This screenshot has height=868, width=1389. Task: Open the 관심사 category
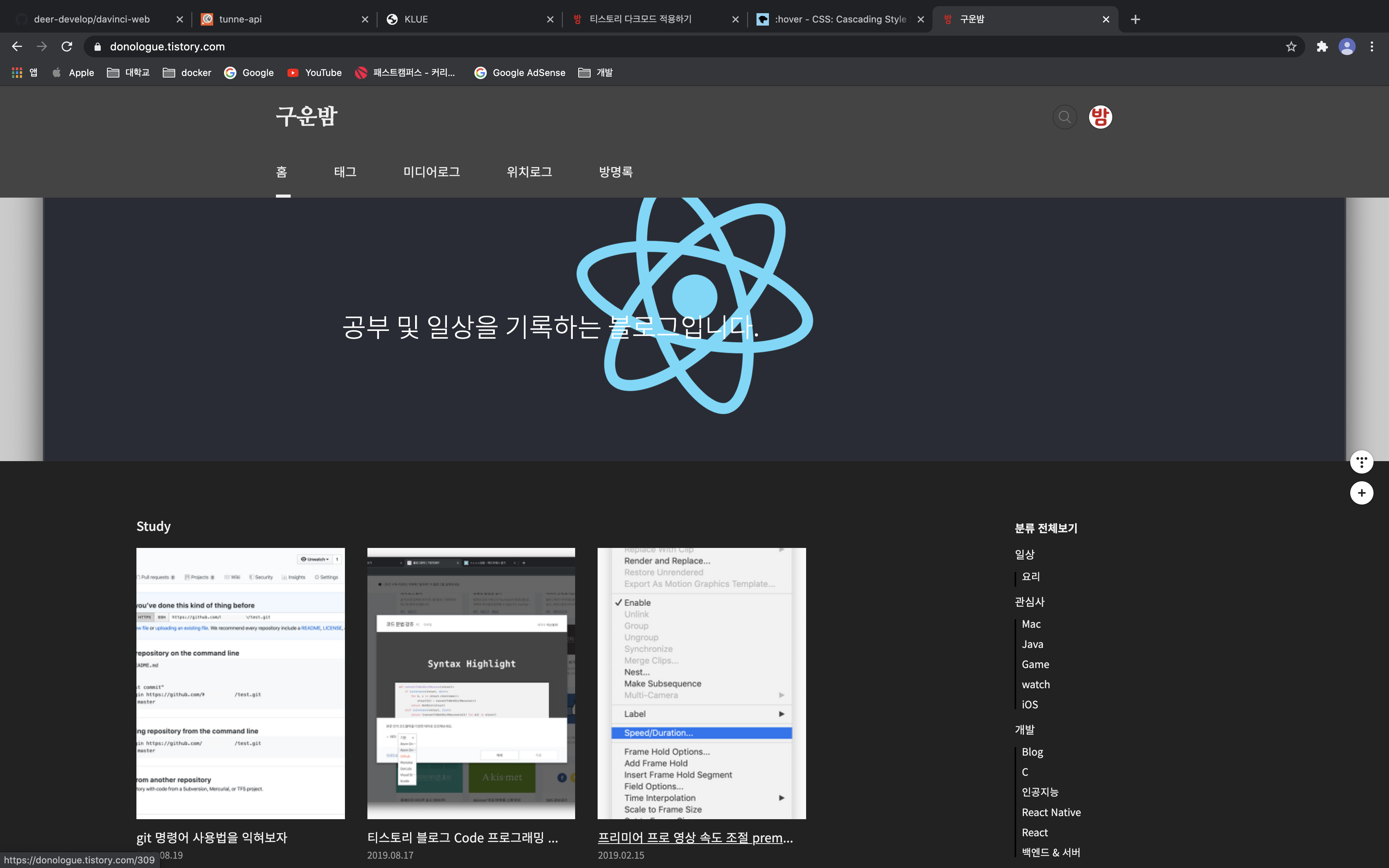click(1030, 602)
